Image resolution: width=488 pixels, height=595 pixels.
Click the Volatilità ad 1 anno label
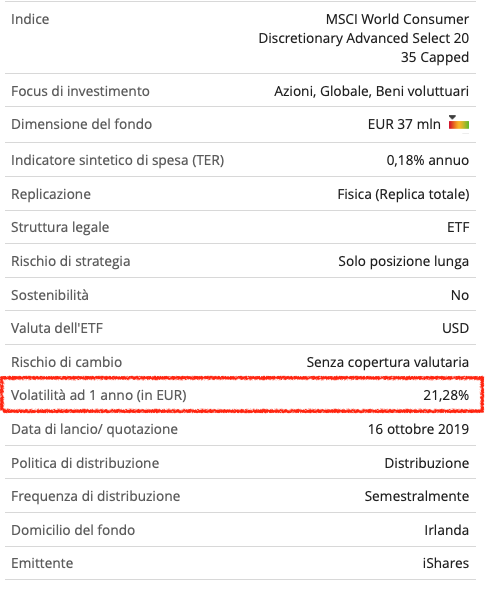pos(99,395)
